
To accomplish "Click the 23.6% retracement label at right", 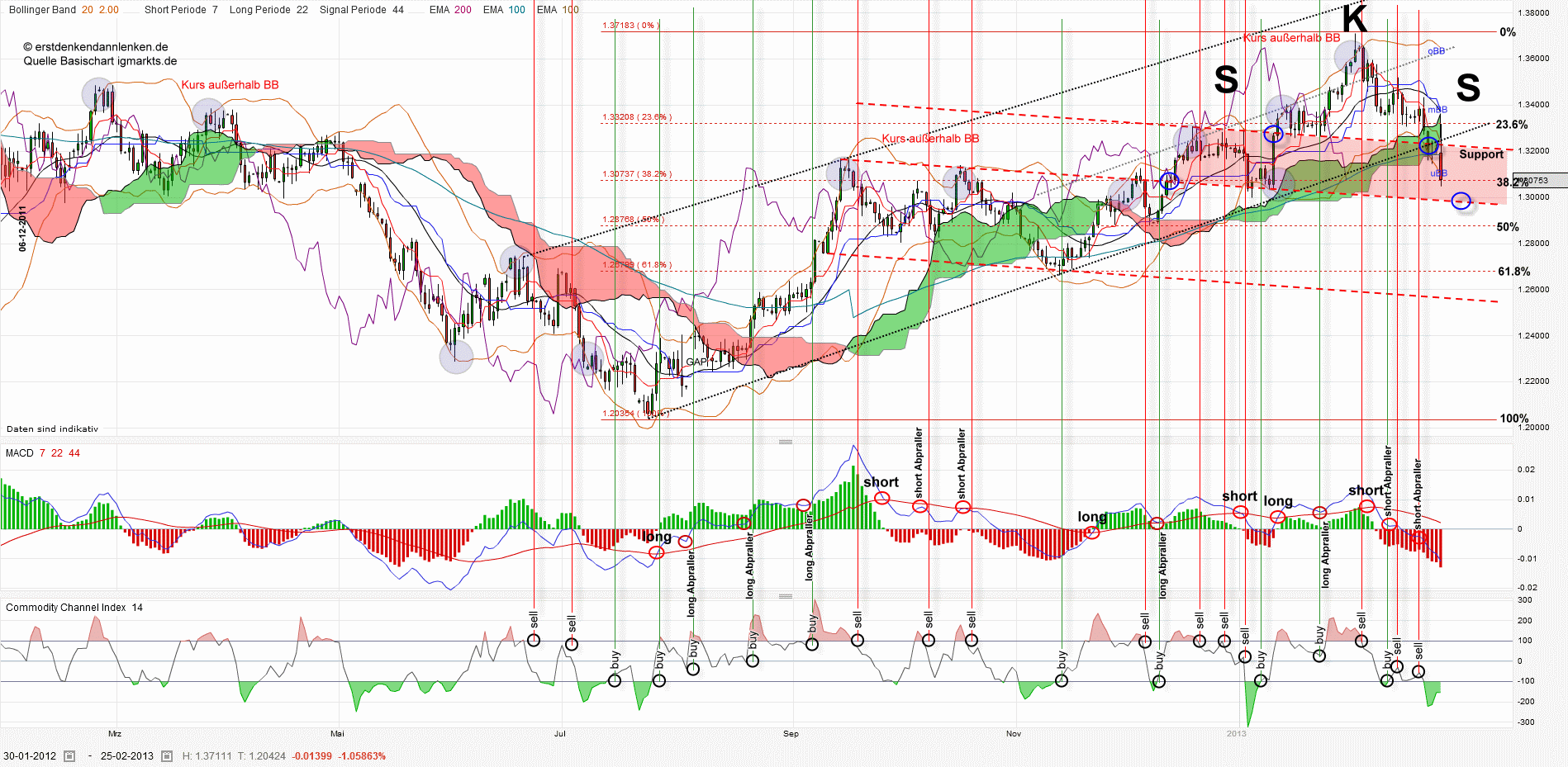I will point(1512,125).
